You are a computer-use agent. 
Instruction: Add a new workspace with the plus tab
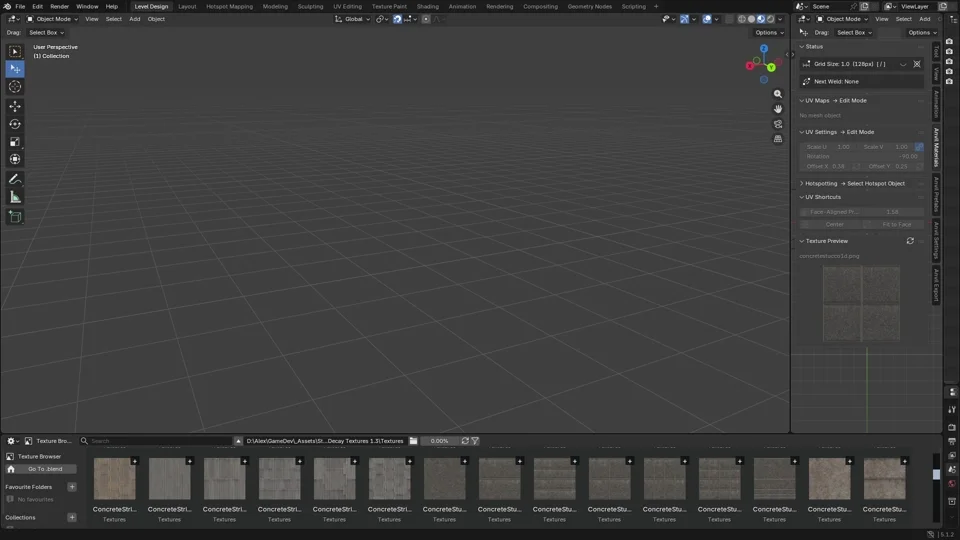pos(656,6)
